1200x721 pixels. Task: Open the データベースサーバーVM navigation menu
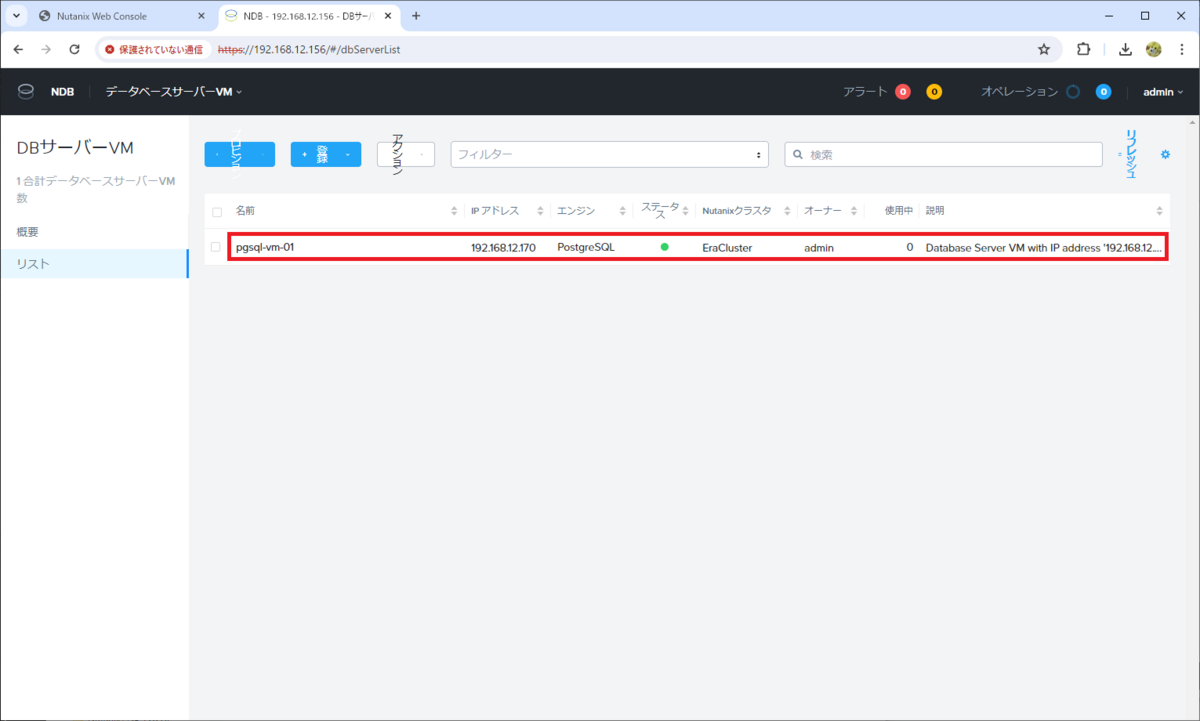[172, 91]
